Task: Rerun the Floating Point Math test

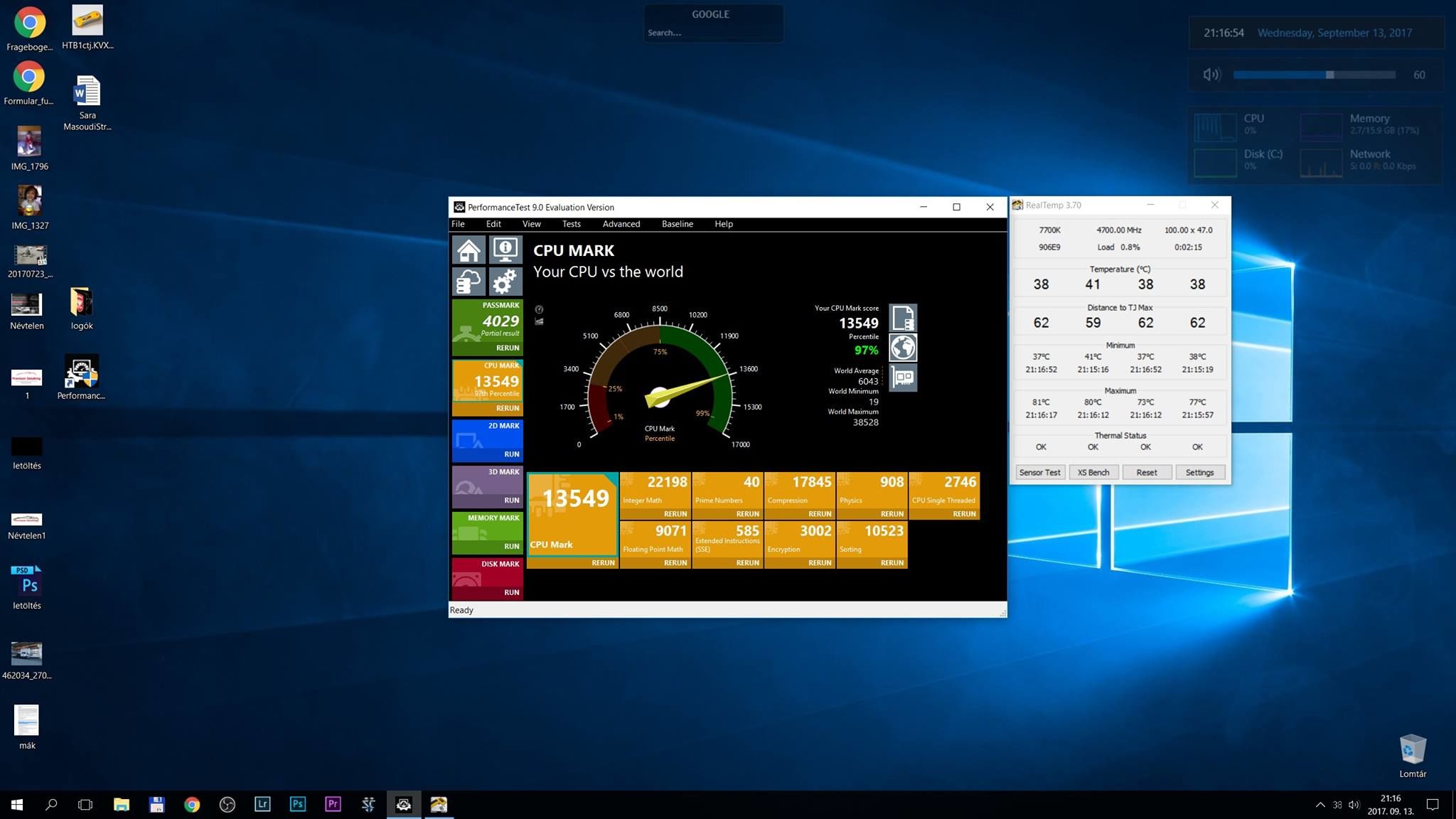Action: pos(675,562)
